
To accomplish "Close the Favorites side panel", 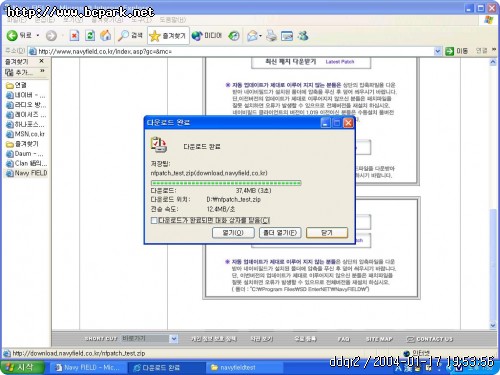I will (41, 61).
